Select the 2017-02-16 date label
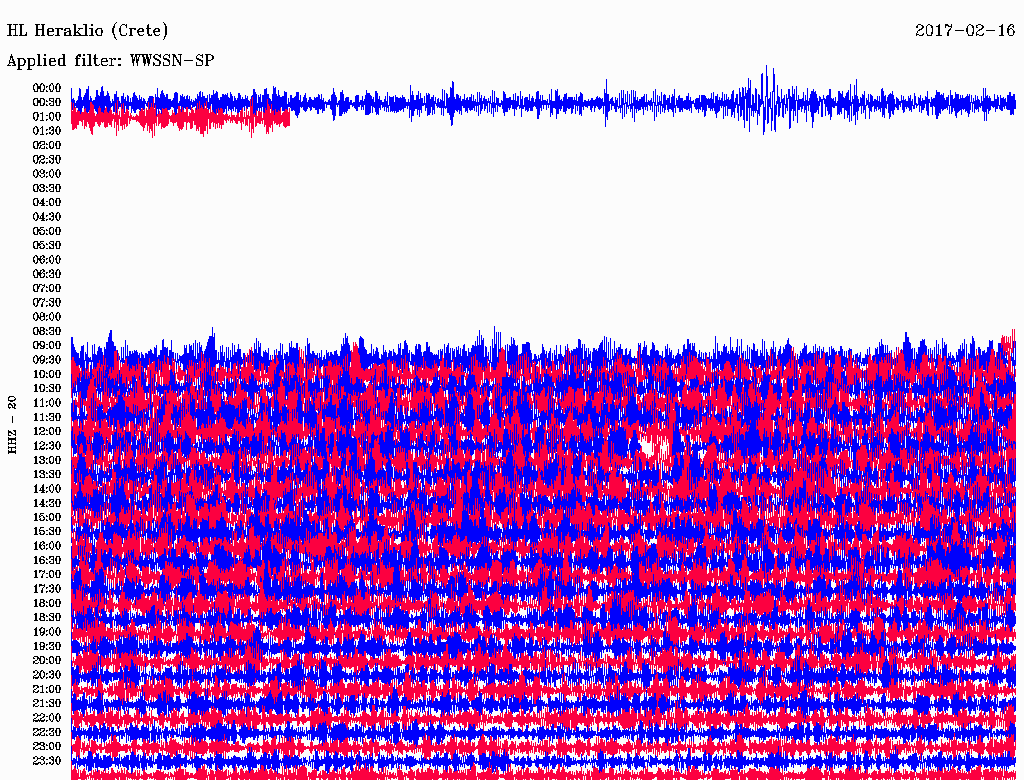The height and width of the screenshot is (780, 1024). point(965,31)
